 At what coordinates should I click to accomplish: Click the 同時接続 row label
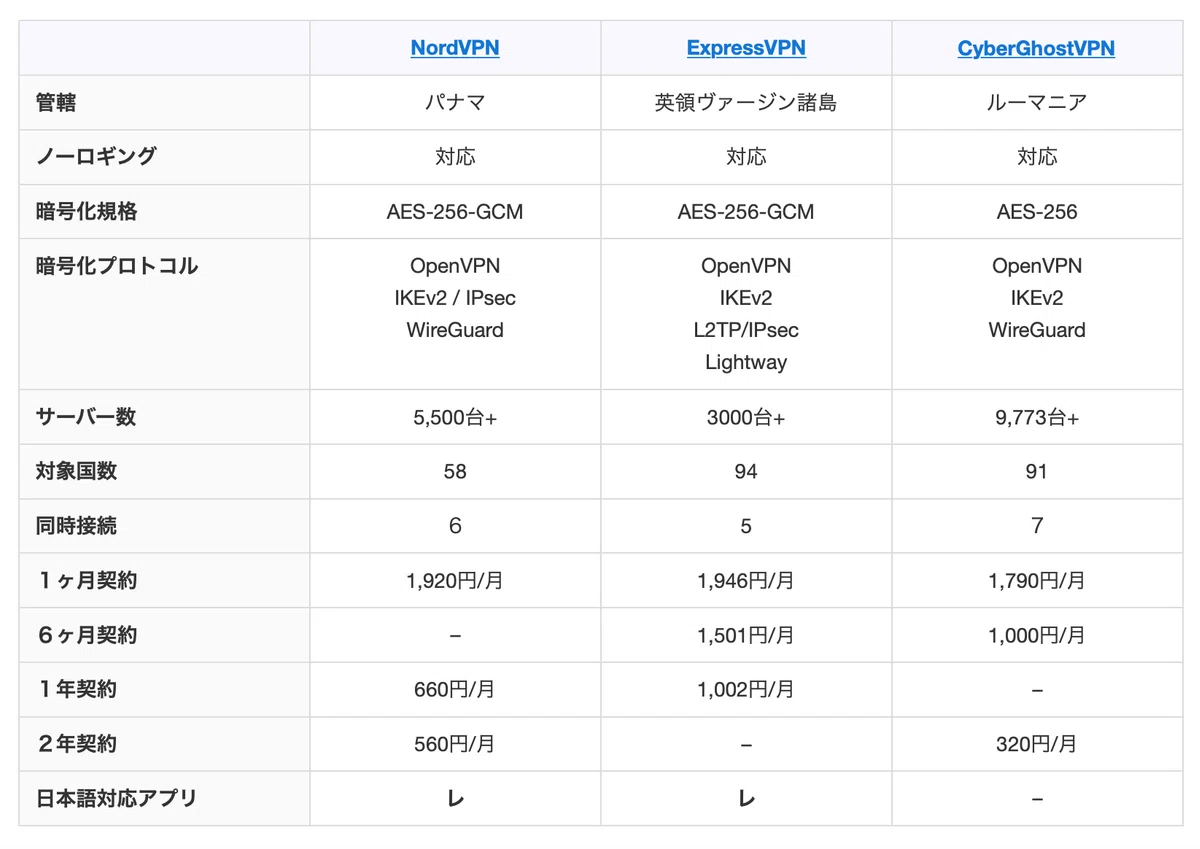tap(76, 525)
